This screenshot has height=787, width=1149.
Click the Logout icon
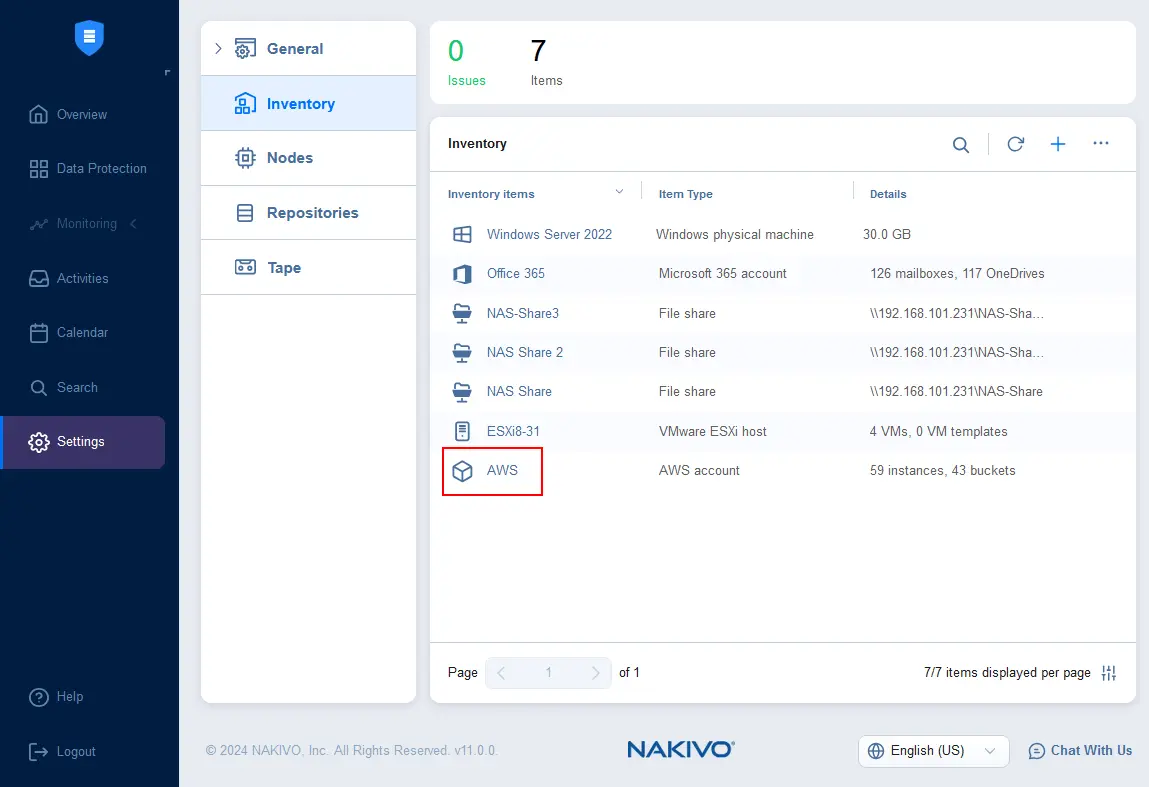(38, 751)
